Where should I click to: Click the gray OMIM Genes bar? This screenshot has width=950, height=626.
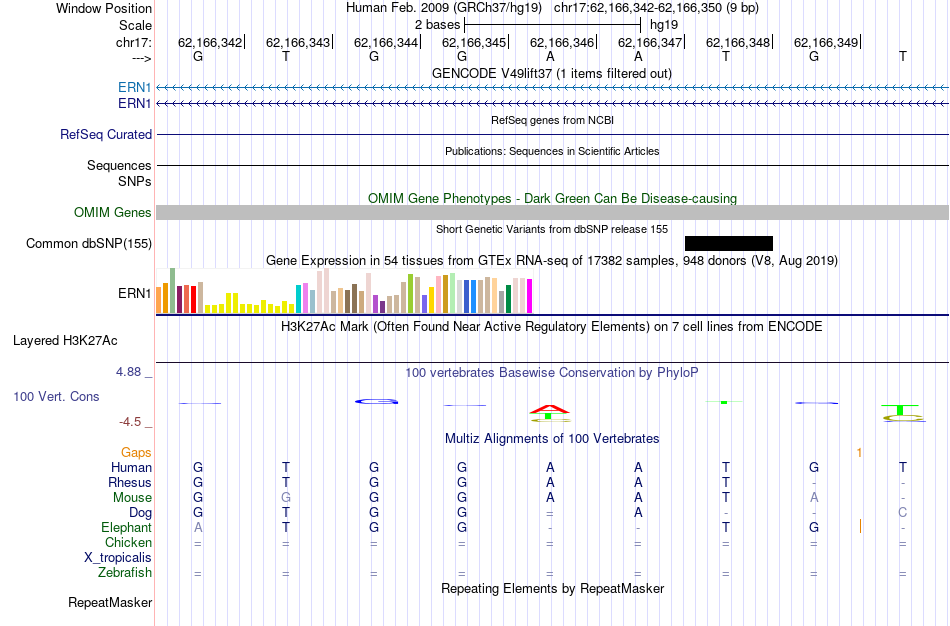(553, 212)
